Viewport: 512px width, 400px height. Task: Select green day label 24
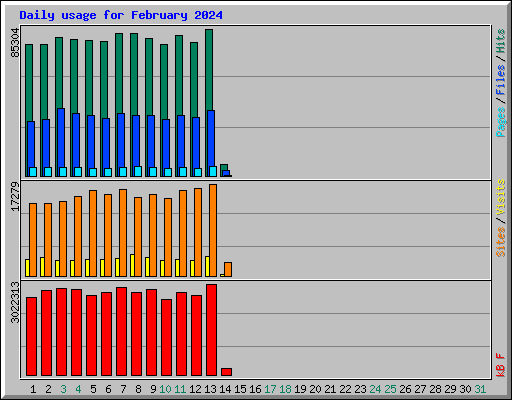point(375,389)
